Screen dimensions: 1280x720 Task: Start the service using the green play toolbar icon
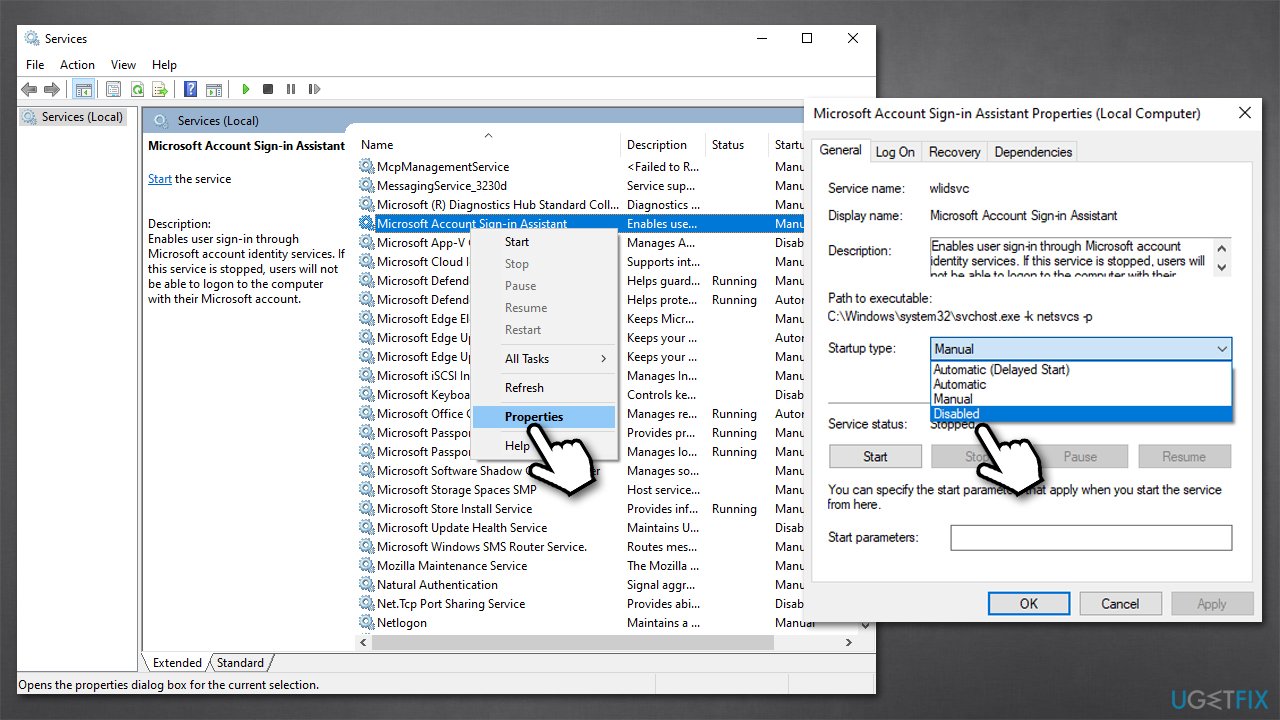pos(245,89)
